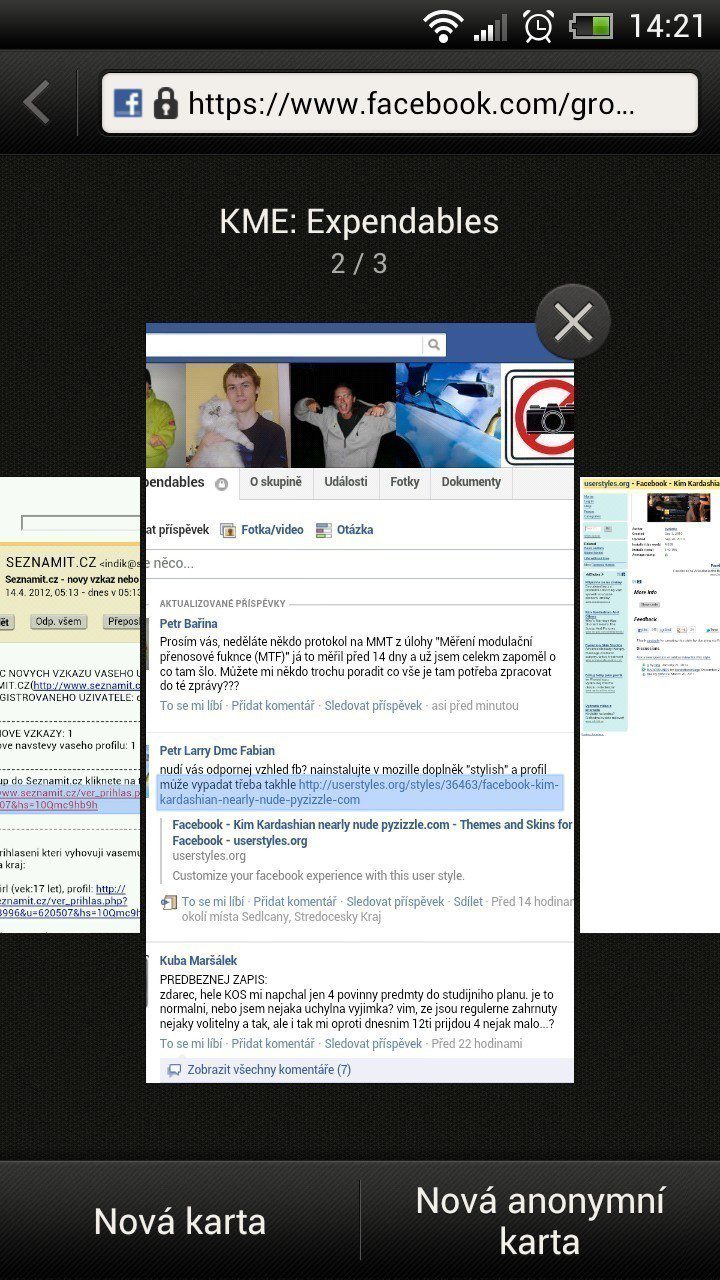The height and width of the screenshot is (1280, 720).
Task: Tap the post text field with něco...
Action: pos(360,563)
